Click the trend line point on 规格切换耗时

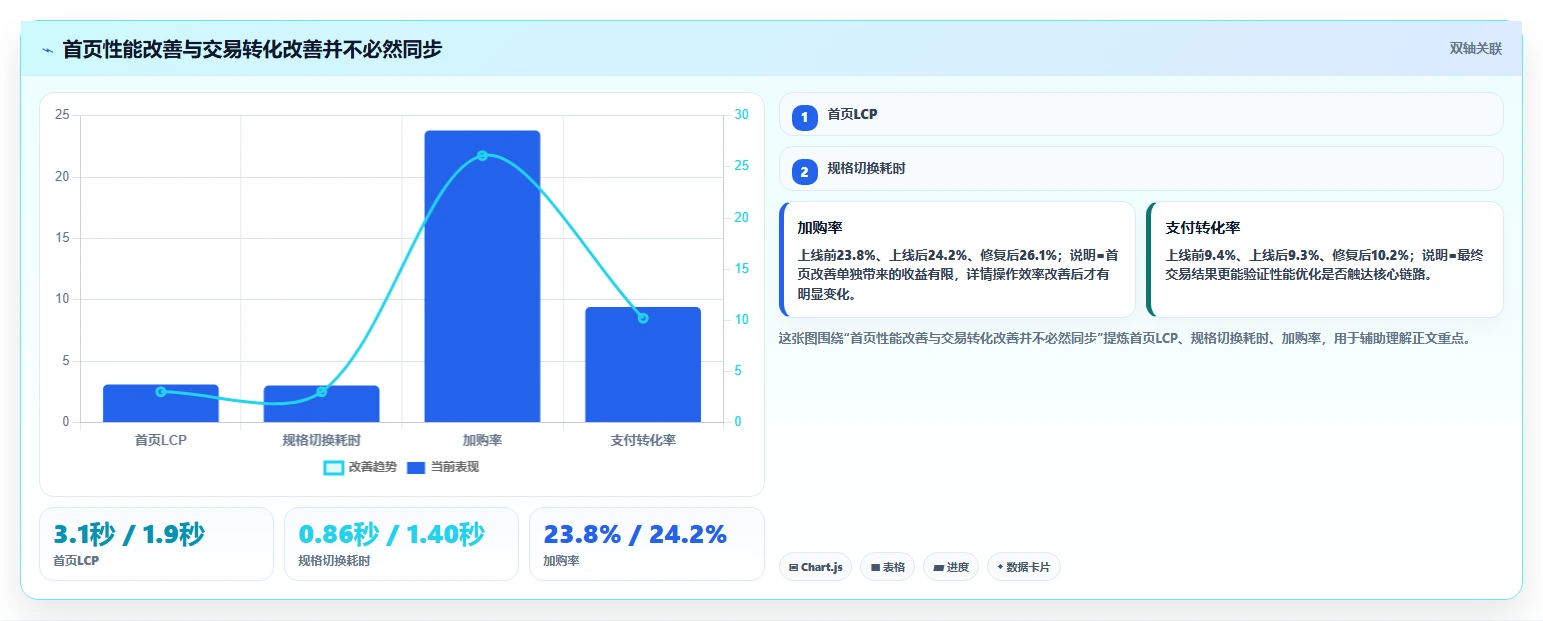[x=321, y=392]
